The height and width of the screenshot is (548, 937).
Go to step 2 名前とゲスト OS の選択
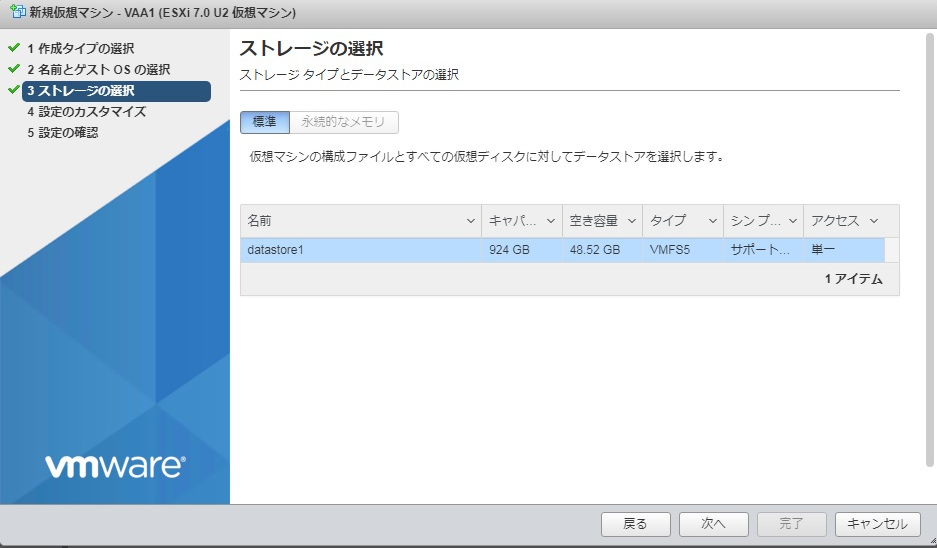coord(98,69)
